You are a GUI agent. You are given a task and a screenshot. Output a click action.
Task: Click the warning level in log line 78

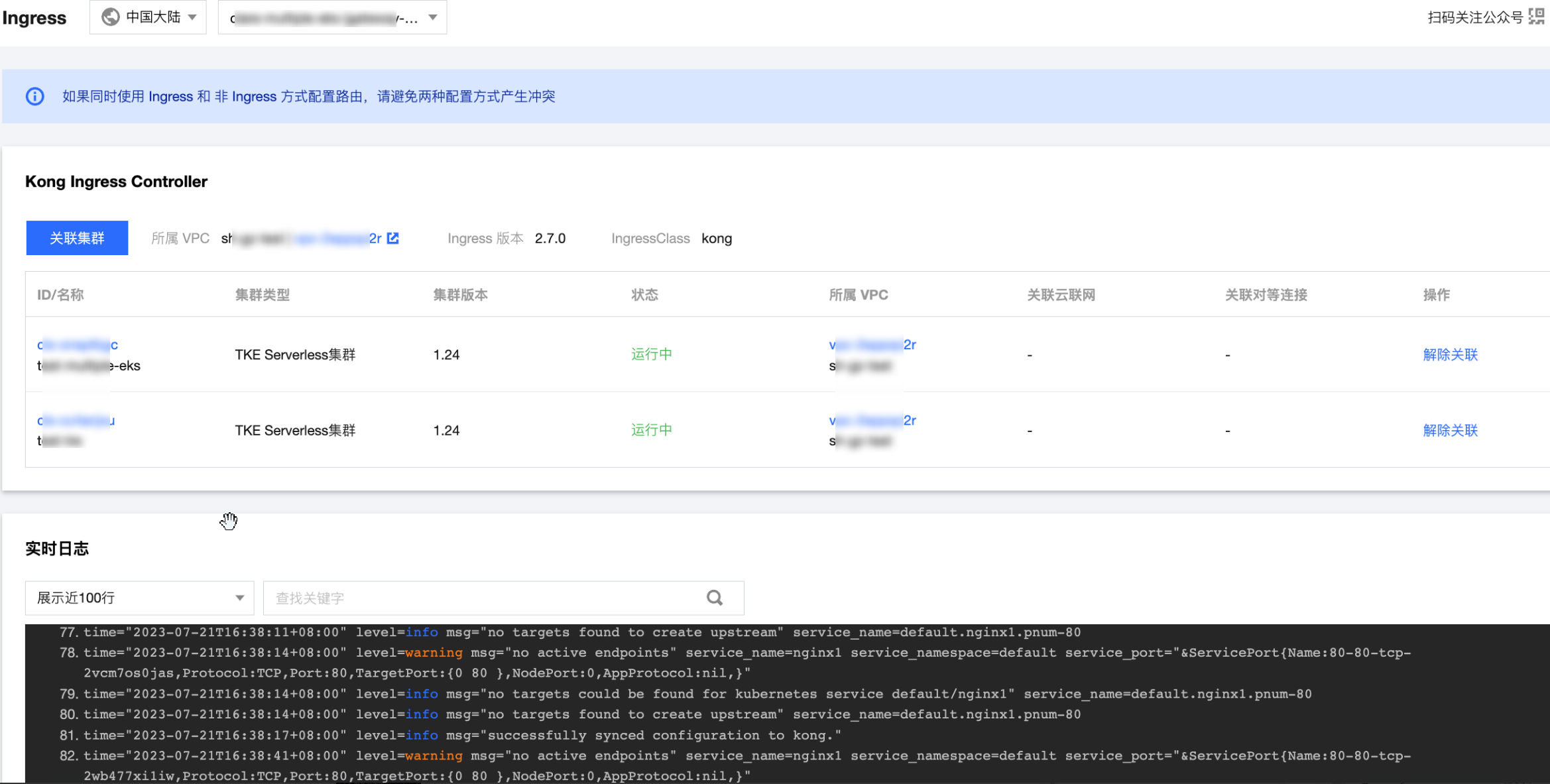tap(434, 653)
